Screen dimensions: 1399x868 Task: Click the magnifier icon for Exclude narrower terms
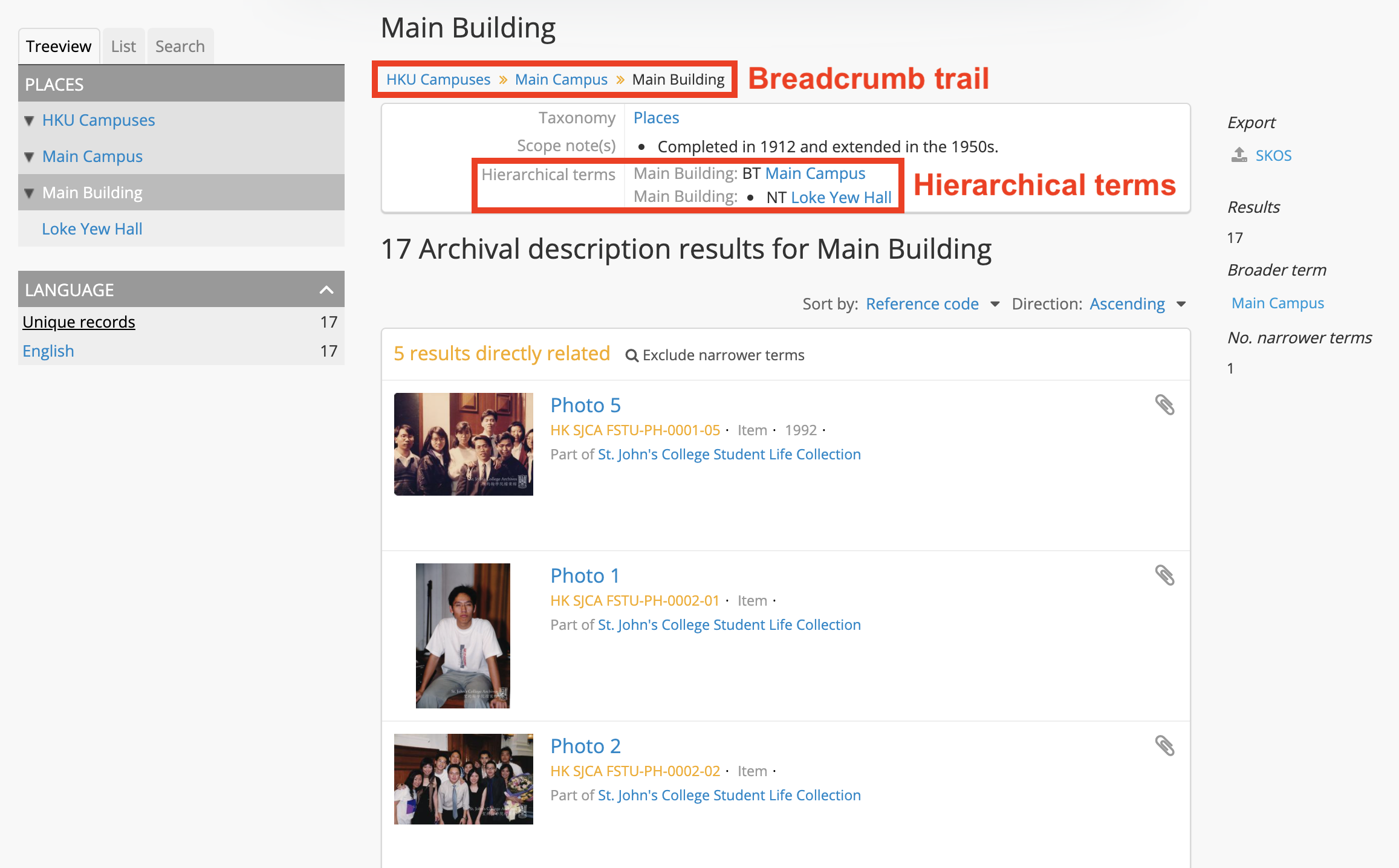(x=631, y=355)
